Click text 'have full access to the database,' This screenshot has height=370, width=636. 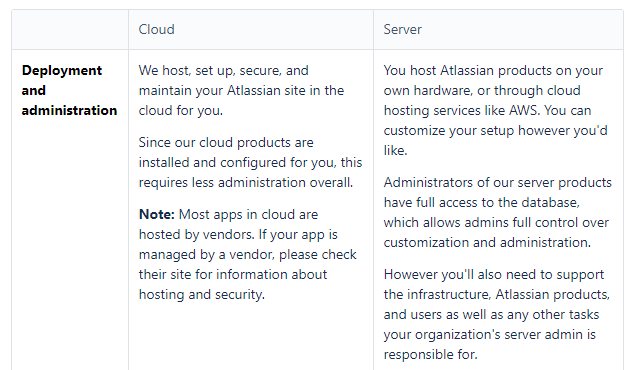(481, 202)
